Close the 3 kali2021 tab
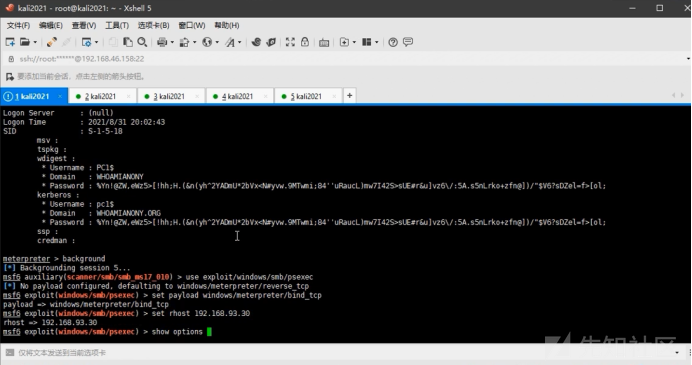Image resolution: width=692 pixels, height=365 pixels. point(197,96)
